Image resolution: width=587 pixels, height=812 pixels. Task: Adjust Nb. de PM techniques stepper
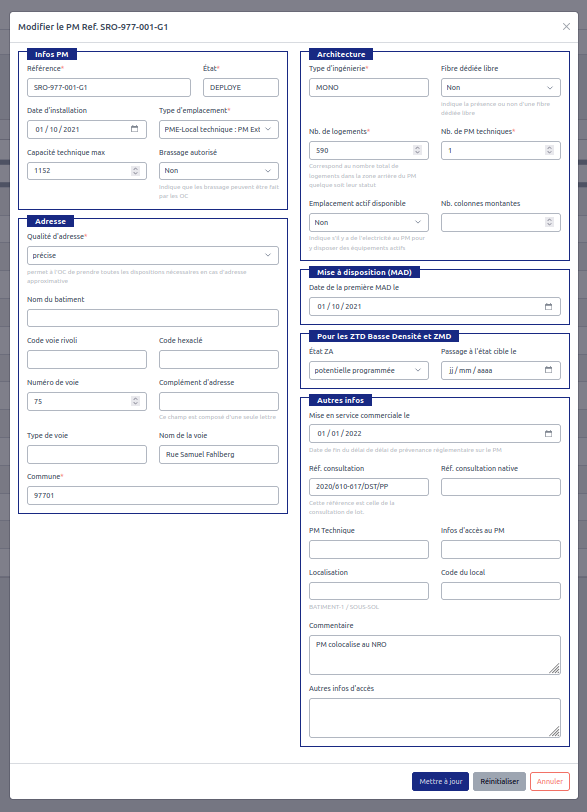[549, 150]
